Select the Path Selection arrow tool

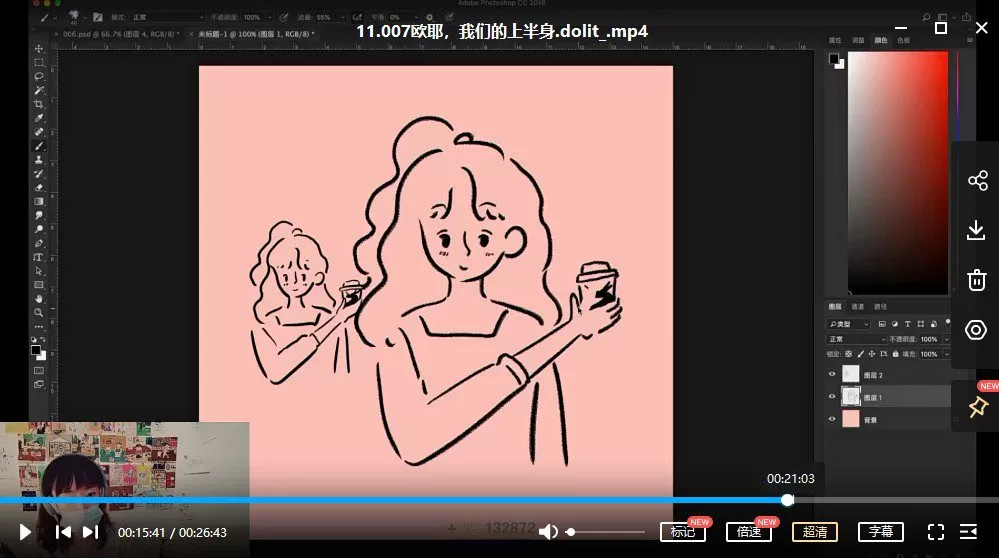(x=39, y=271)
